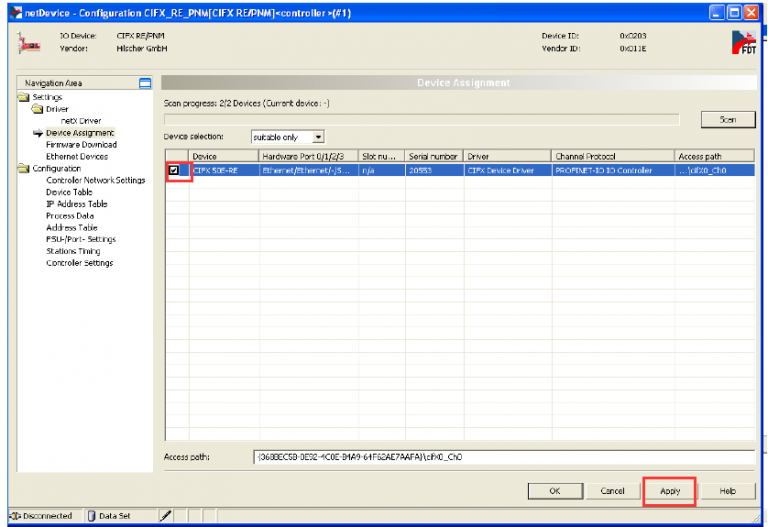
Task: Open the Device selection dropdown
Action: (x=318, y=137)
